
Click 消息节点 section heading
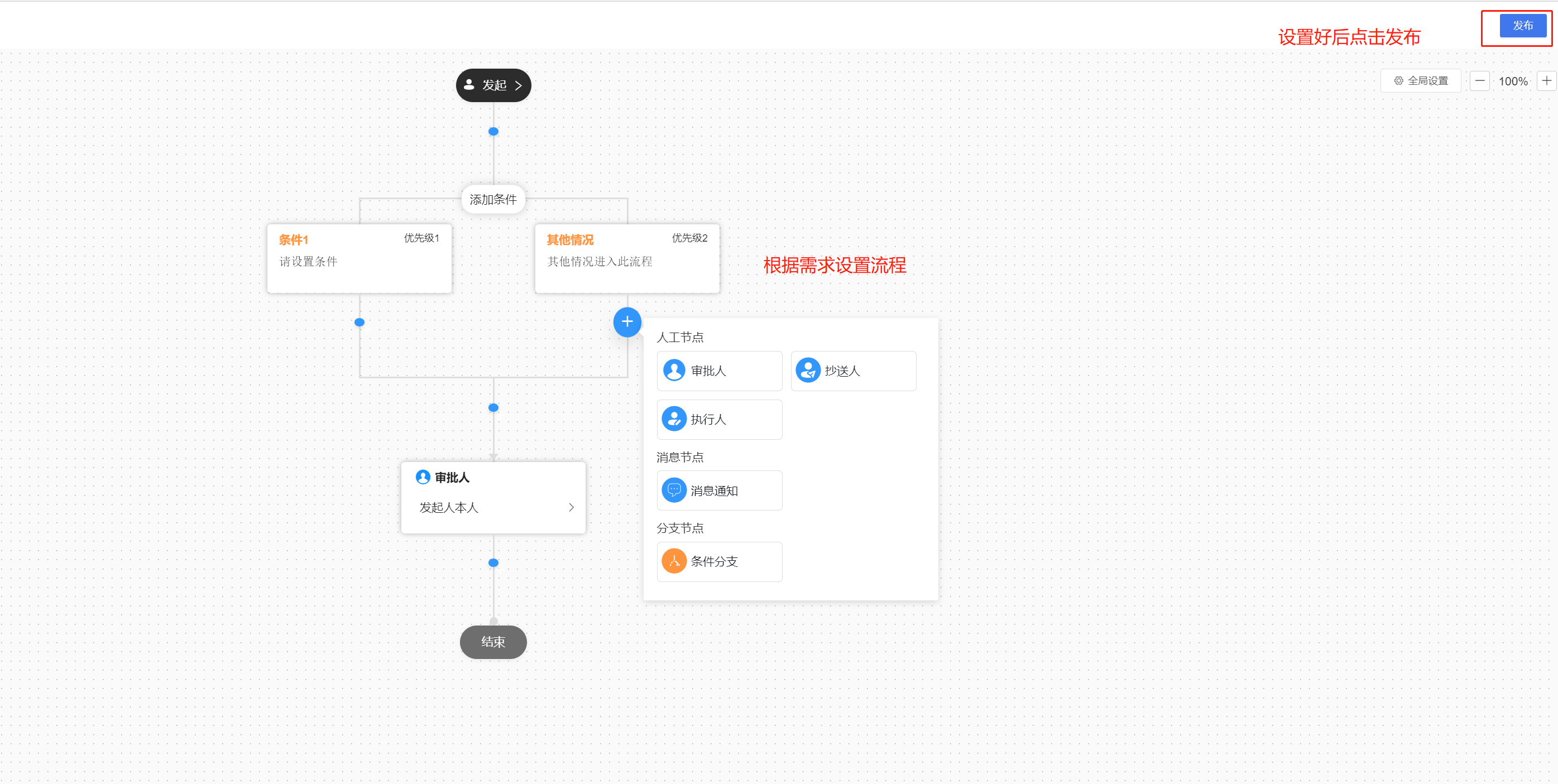pyautogui.click(x=680, y=457)
